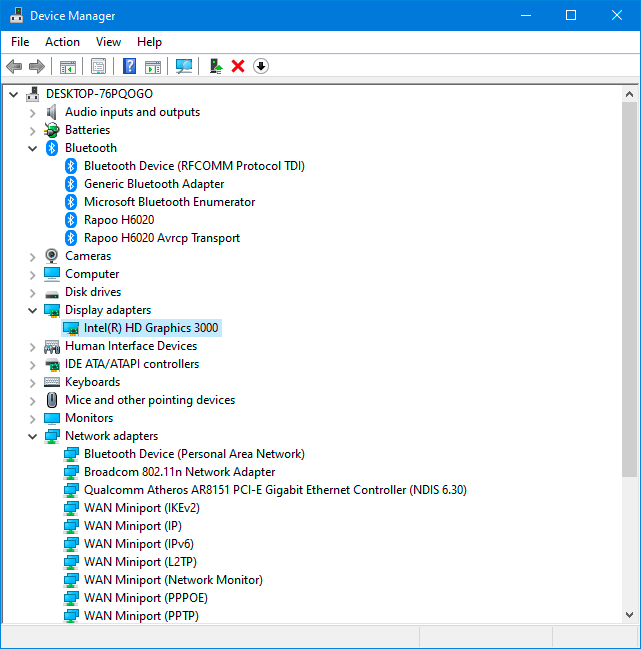Click the Human Interface Devices icon
Screen dimensions: 641x649
coord(52,346)
